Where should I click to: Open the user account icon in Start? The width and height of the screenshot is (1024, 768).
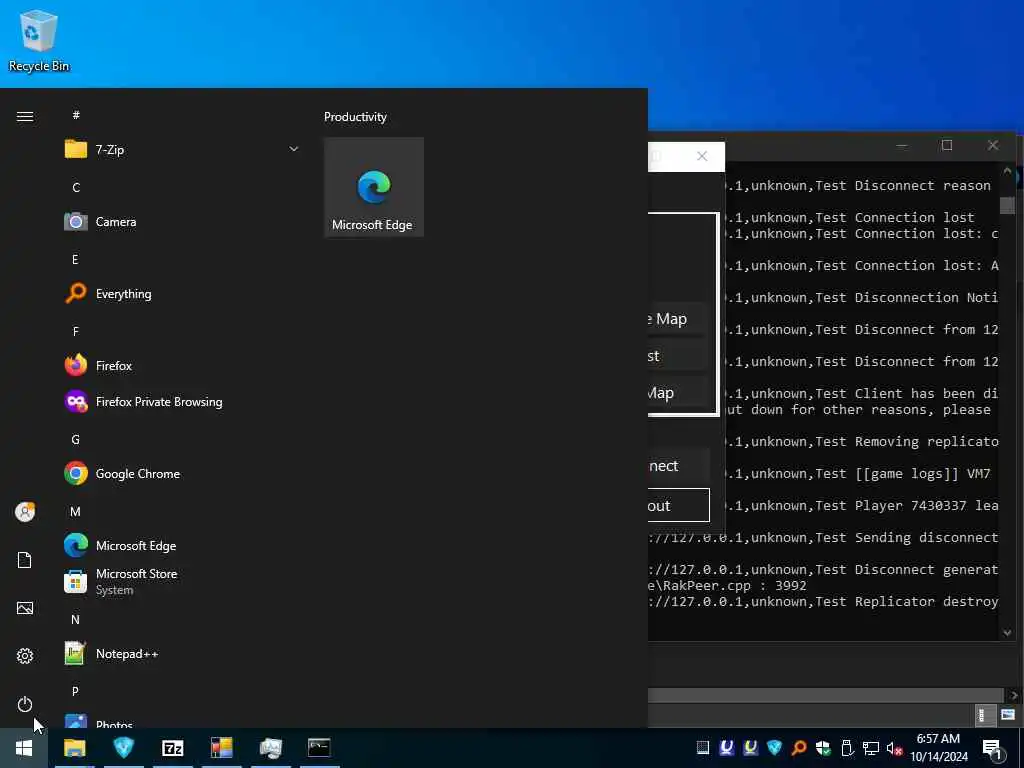tap(25, 512)
